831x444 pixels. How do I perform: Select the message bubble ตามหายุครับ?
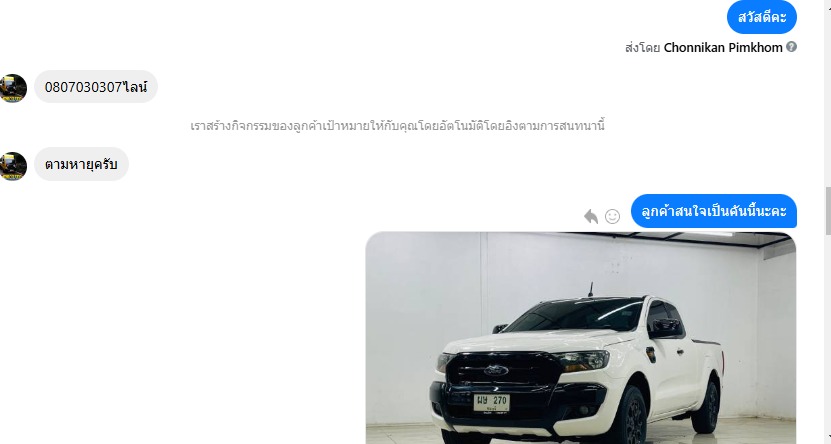(x=81, y=164)
